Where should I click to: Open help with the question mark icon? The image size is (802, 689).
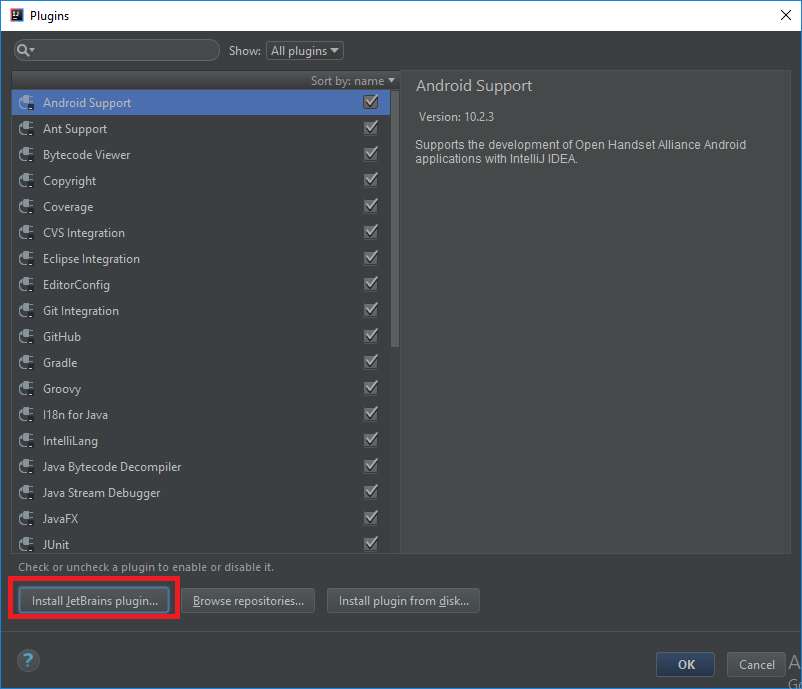point(28,660)
